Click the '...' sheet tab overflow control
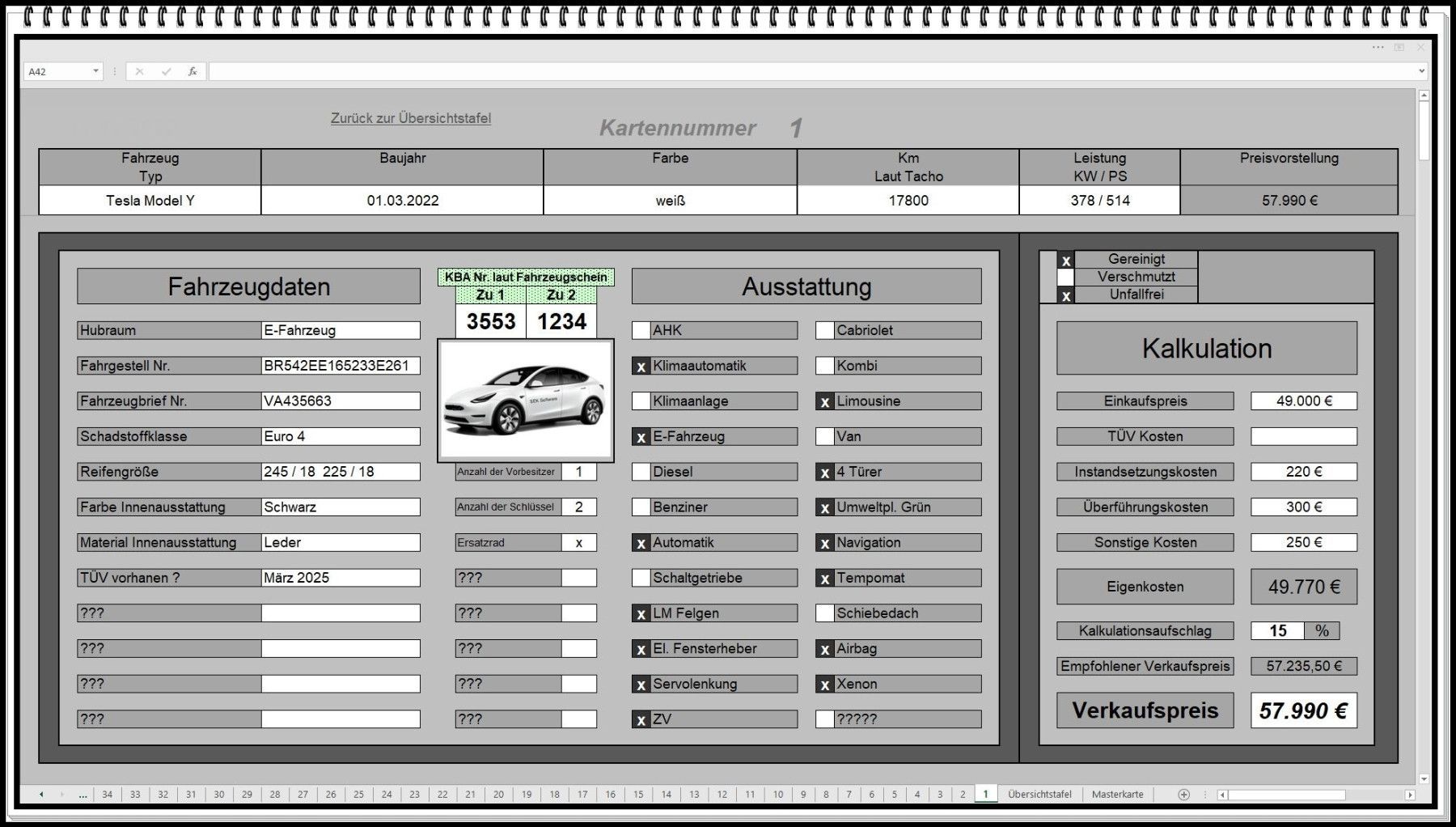Viewport: 1456px width, 827px height. coord(82,794)
